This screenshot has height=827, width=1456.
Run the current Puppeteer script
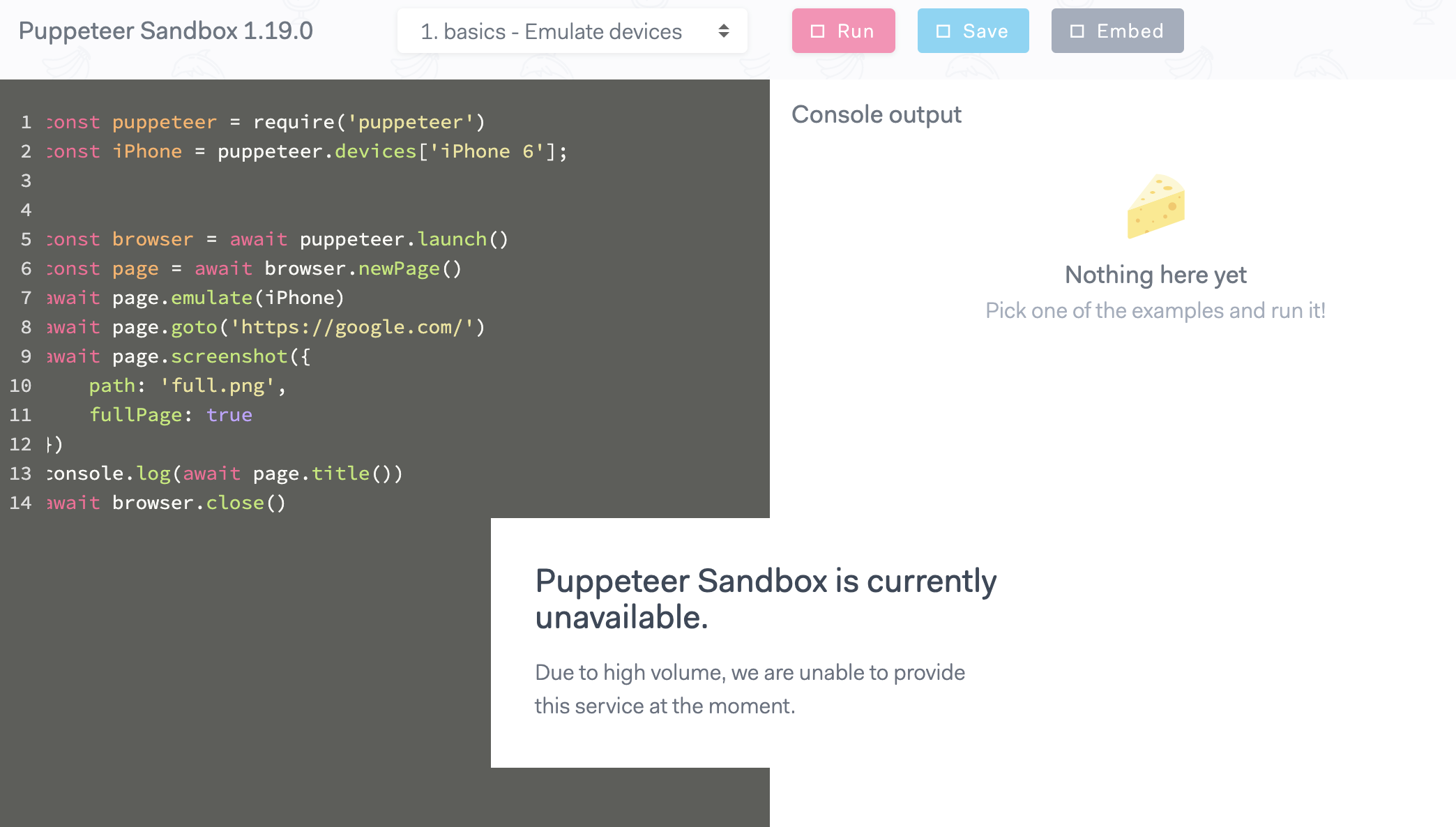[x=844, y=30]
